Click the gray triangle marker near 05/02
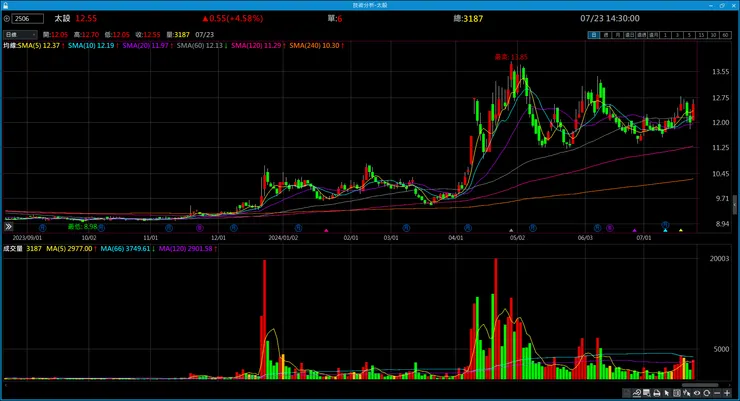The image size is (740, 401). (511, 230)
